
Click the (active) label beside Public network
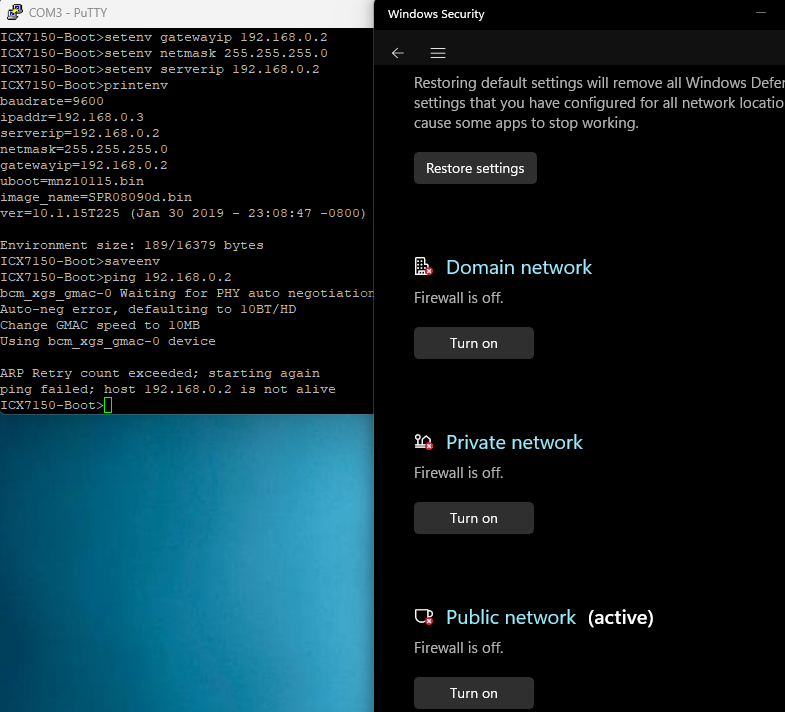(x=620, y=617)
